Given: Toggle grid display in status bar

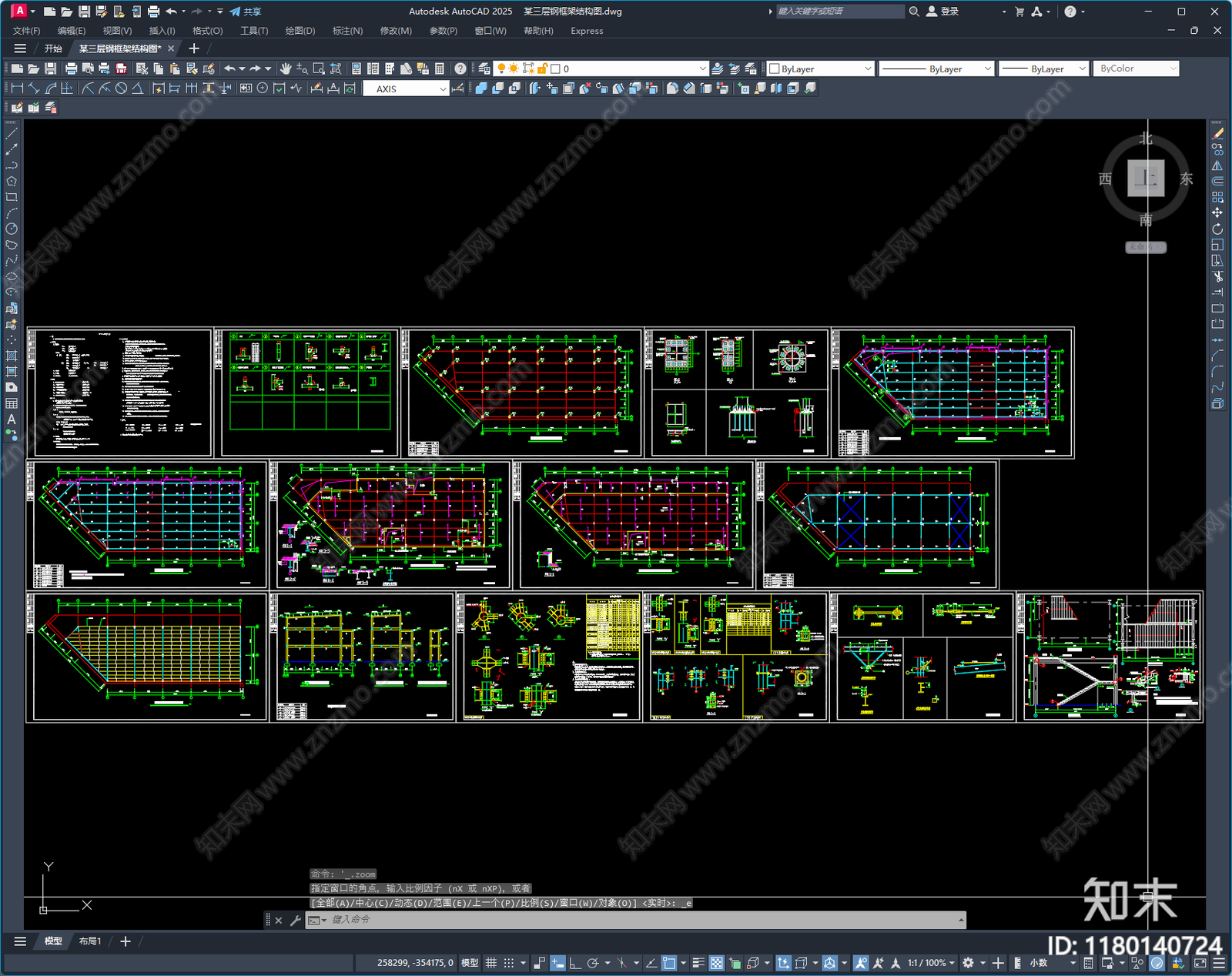Looking at the screenshot, I should point(490,963).
